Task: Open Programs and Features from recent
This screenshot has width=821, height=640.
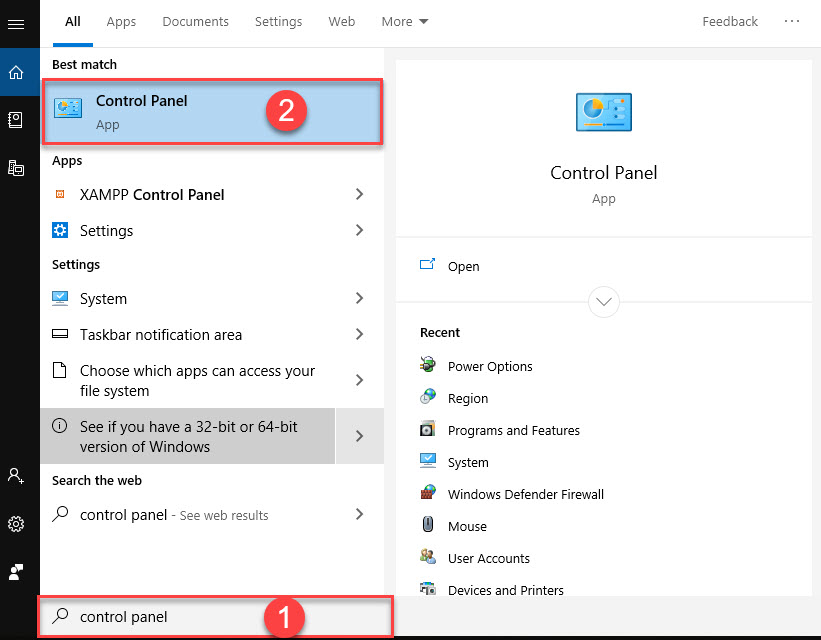Action: (514, 431)
